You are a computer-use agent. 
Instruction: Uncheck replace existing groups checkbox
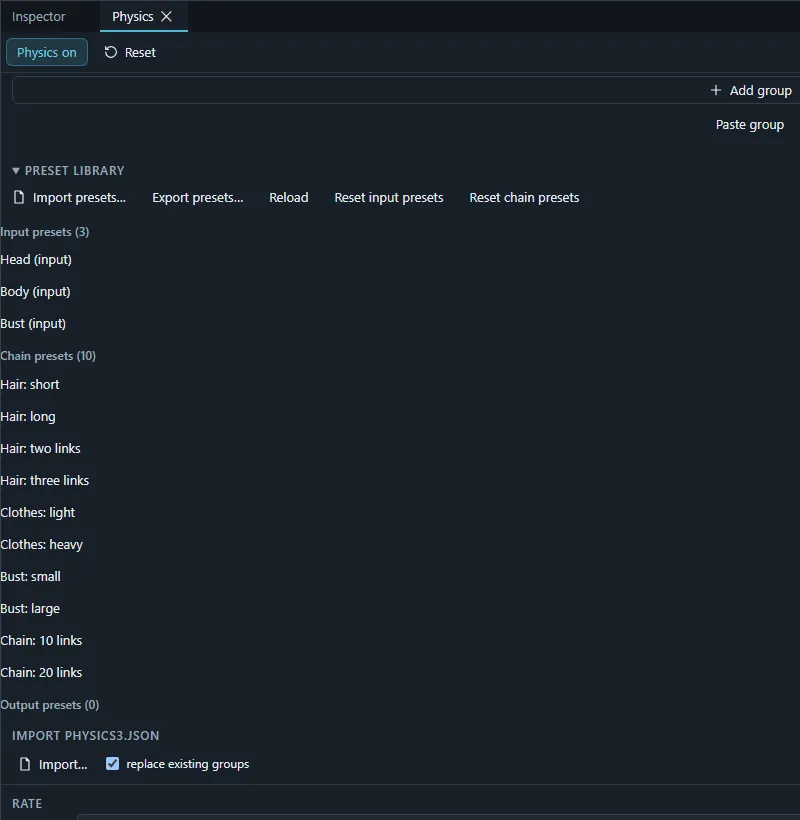(112, 764)
